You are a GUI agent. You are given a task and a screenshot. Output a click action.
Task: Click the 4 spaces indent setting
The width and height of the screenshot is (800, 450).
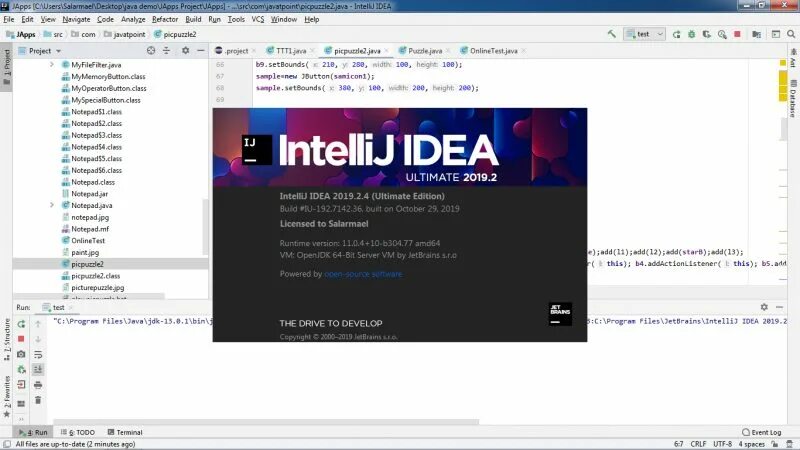point(752,444)
